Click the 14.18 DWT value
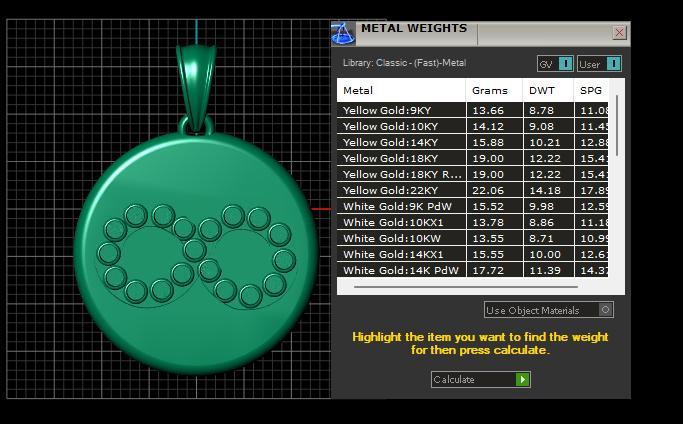Screen dimensions: 683x424 click(x=545, y=190)
